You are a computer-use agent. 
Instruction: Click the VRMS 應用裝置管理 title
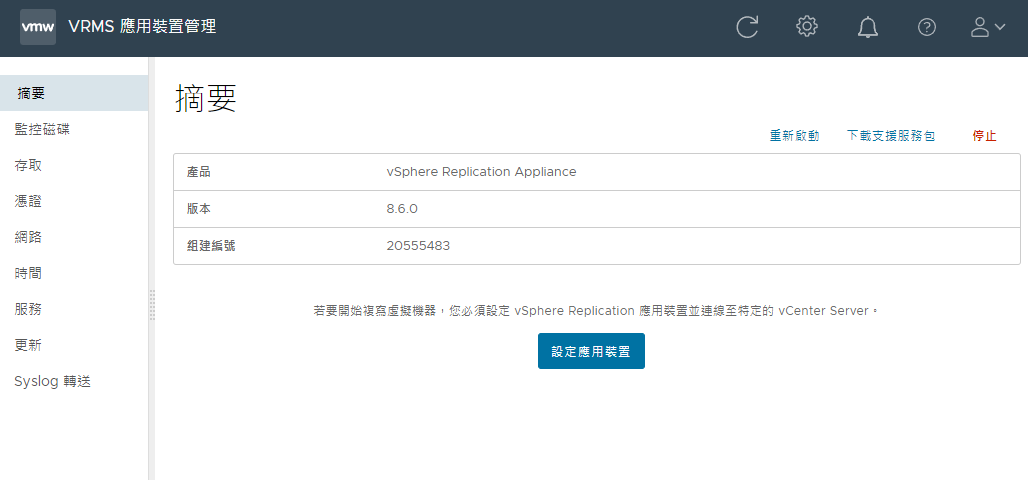(x=142, y=27)
